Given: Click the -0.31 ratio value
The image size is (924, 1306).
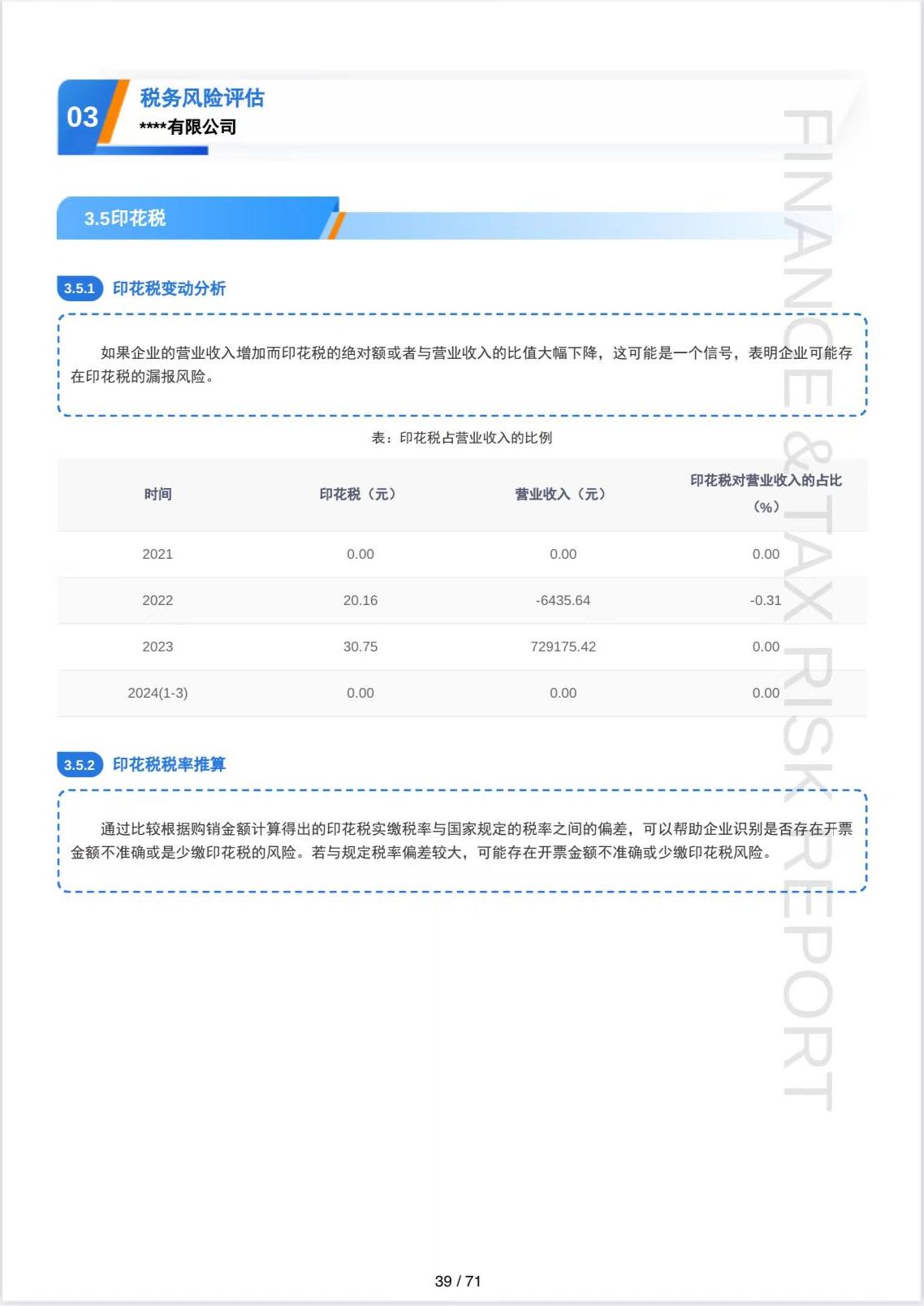Looking at the screenshot, I should [x=766, y=600].
